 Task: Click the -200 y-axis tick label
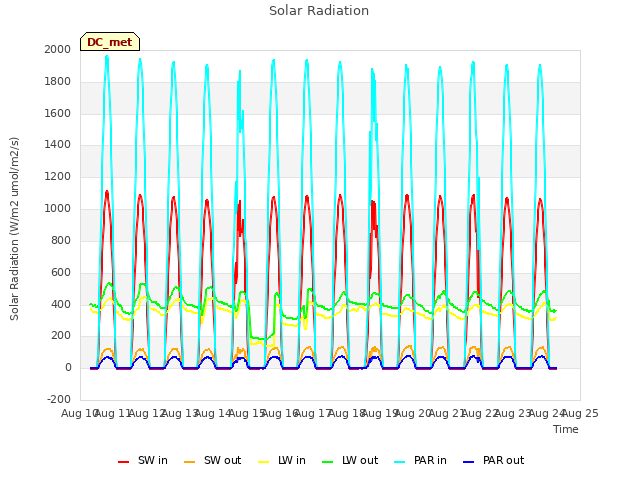pyautogui.click(x=59, y=399)
